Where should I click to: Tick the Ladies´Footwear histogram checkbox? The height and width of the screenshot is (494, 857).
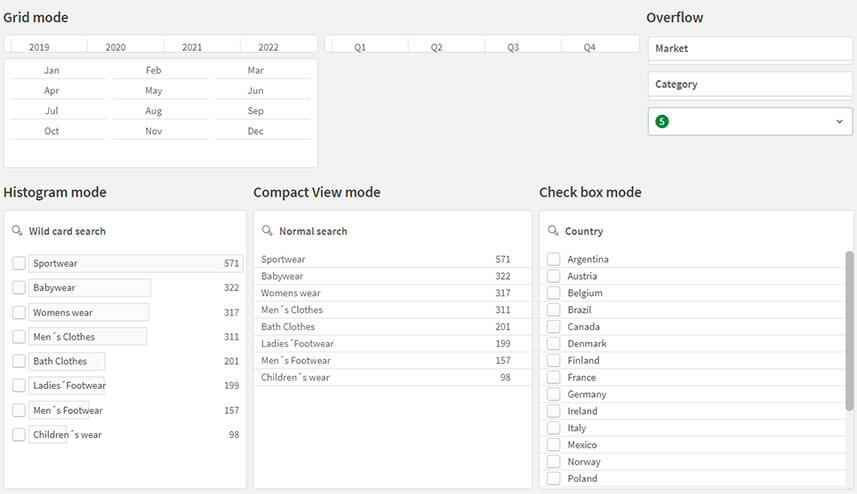pos(19,385)
